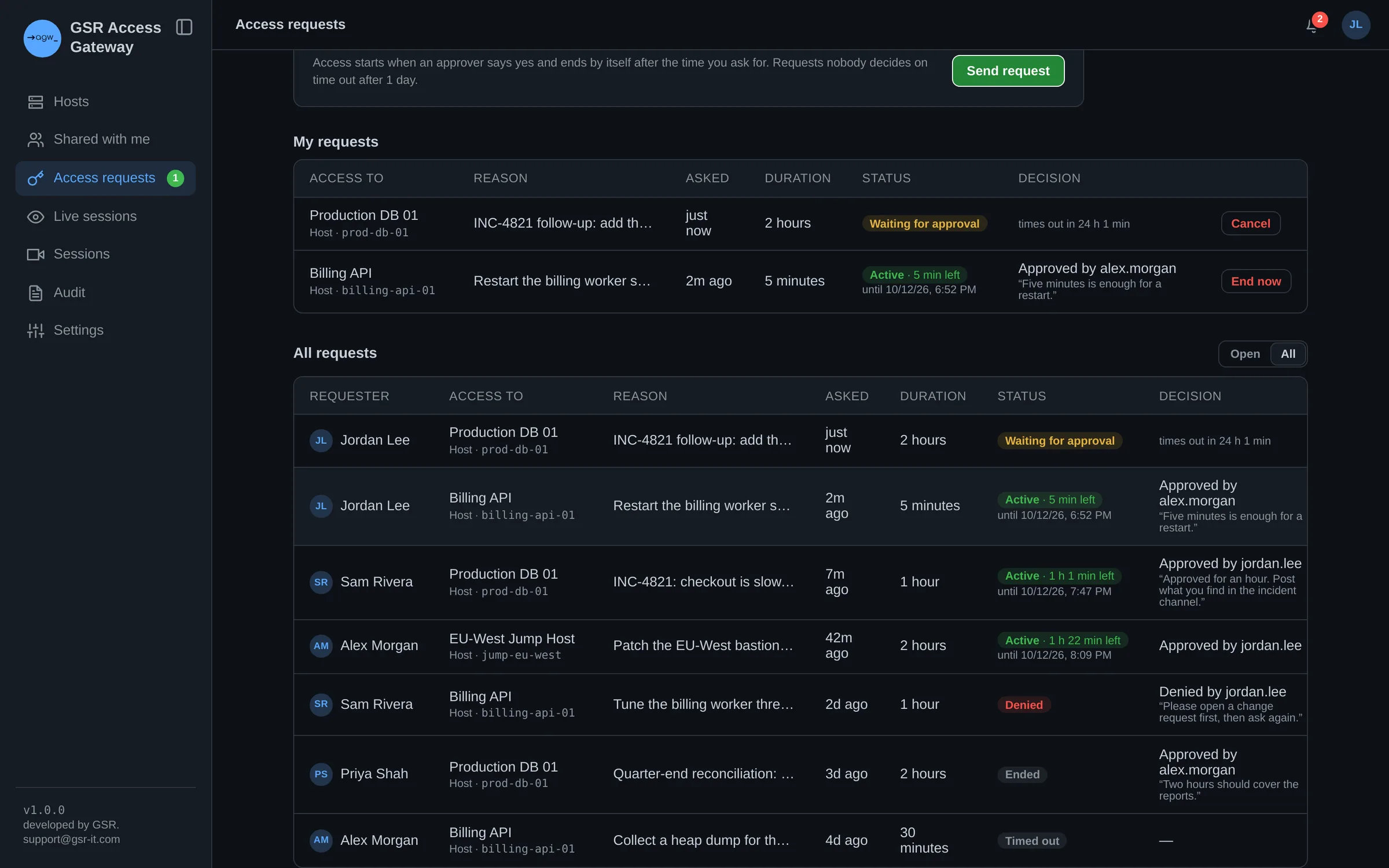Collapse the sidebar with the panel icon
1389x868 pixels.
pos(184,27)
